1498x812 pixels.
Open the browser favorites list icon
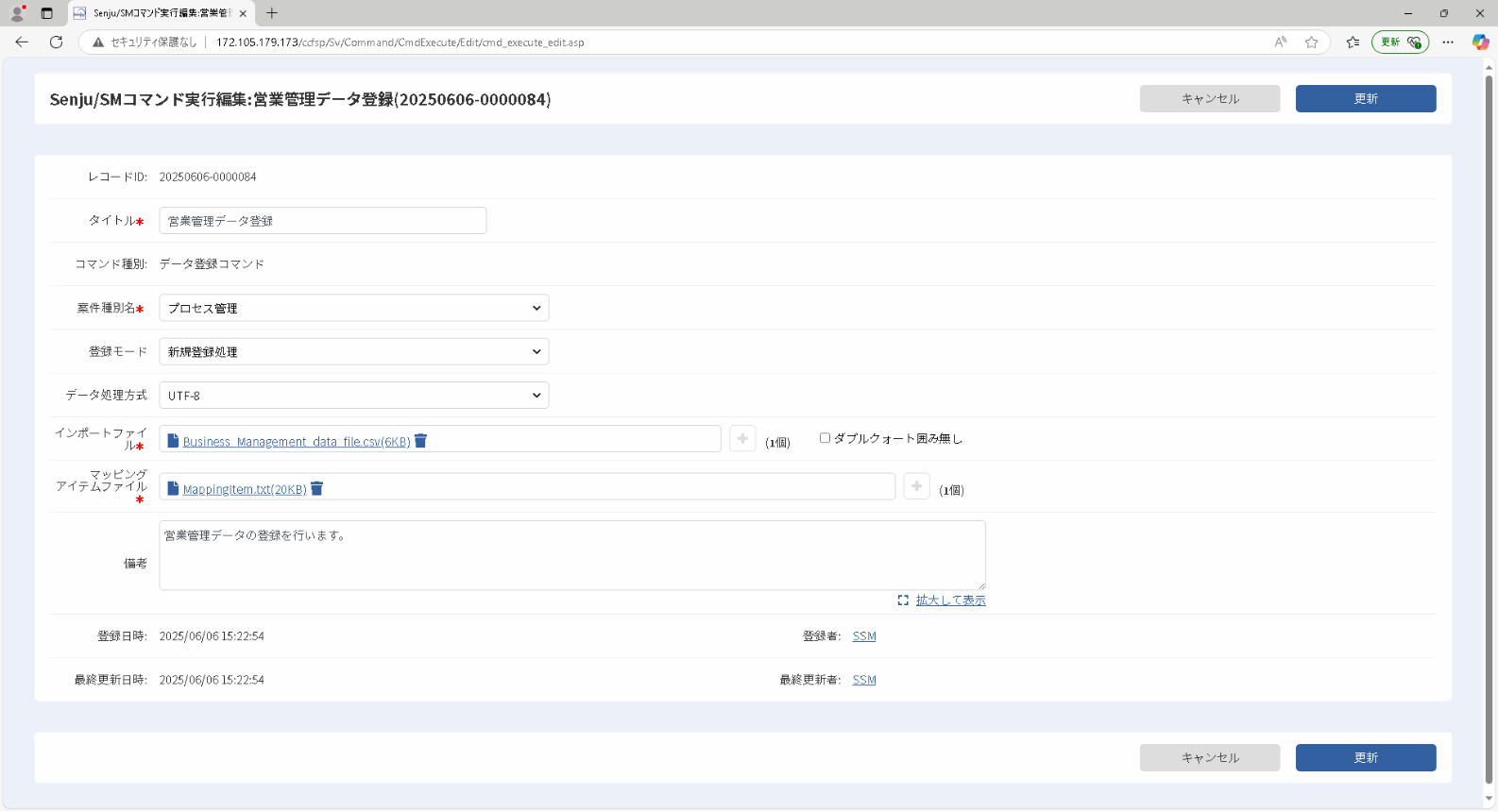click(1353, 42)
